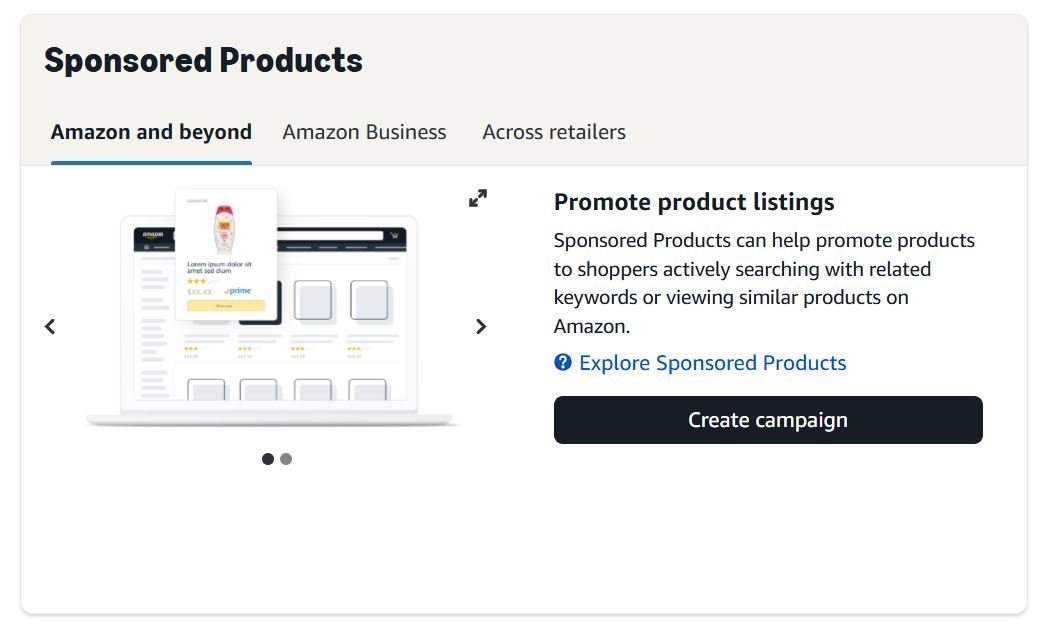Image resolution: width=1047 pixels, height=633 pixels.
Task: Select the second carousel indicator dot
Action: click(286, 459)
